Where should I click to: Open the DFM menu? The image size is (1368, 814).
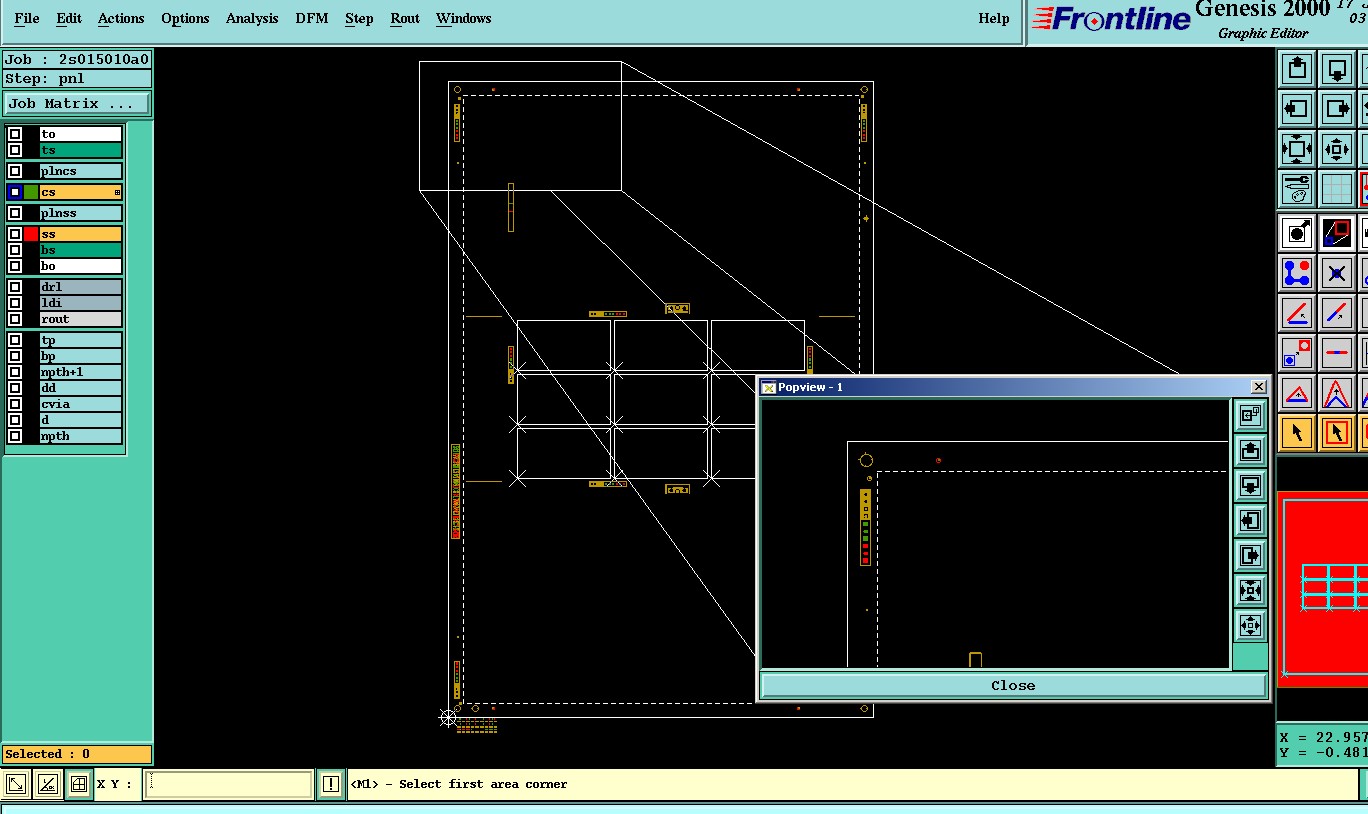(312, 18)
